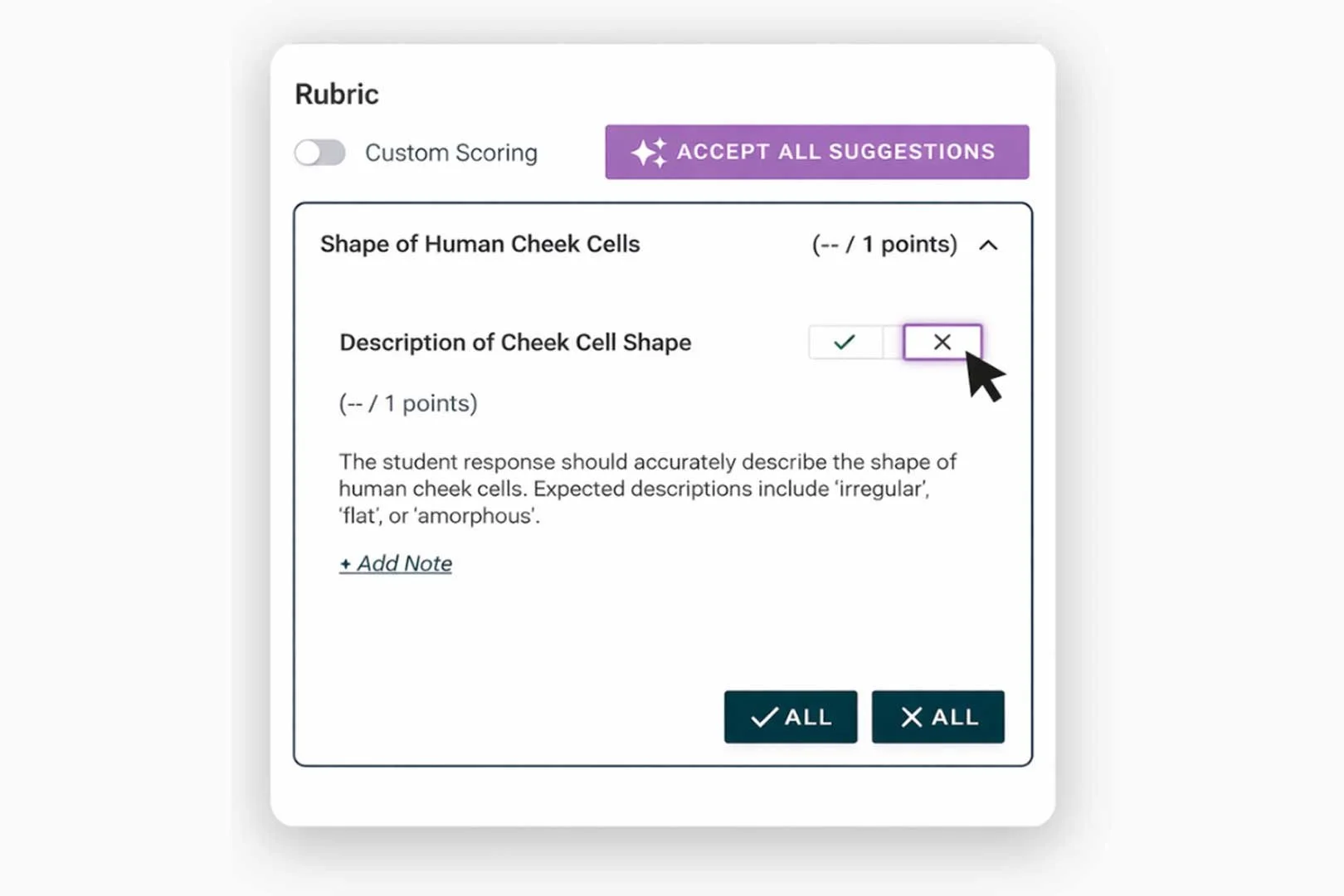This screenshot has width=1344, height=896.
Task: Mark Description of Cheek Cell Shape correct
Action: click(x=845, y=342)
